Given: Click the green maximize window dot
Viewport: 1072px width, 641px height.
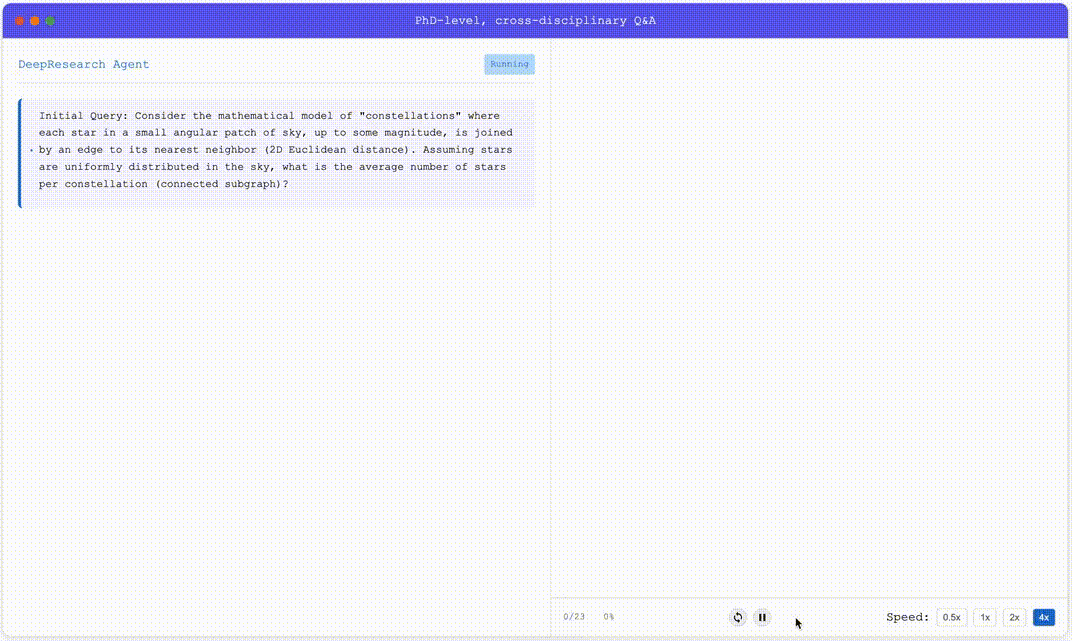Looking at the screenshot, I should (x=50, y=21).
